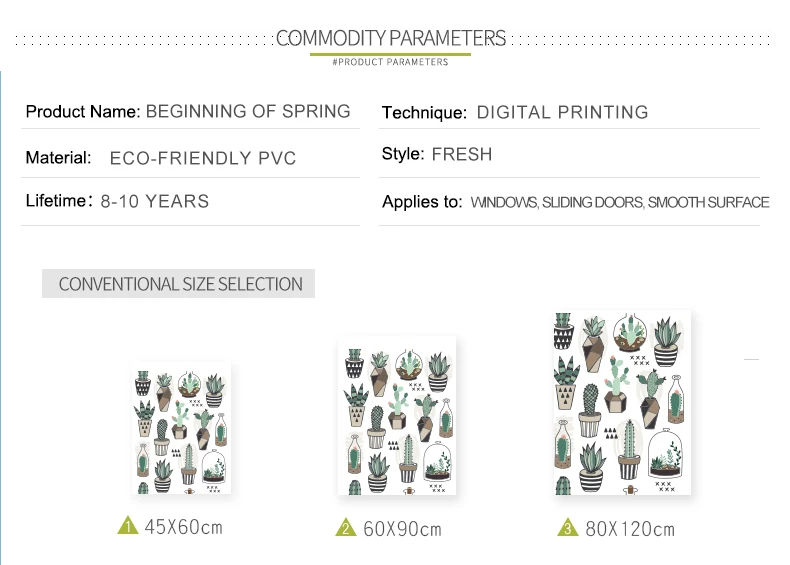Click the Commodity Parameters heading
This screenshot has height=565, width=790.
pyautogui.click(x=391, y=38)
